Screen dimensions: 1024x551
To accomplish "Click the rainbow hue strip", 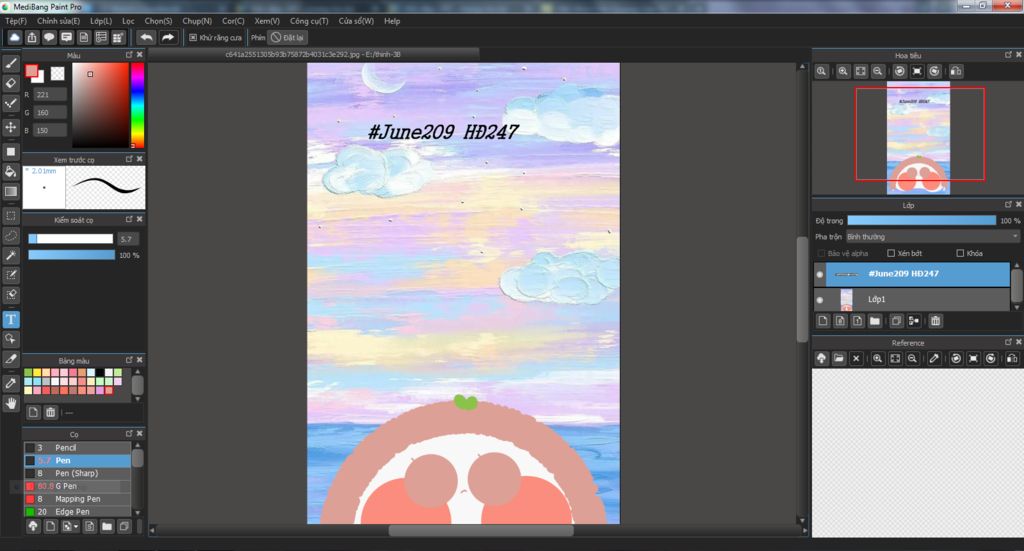I will (137, 106).
